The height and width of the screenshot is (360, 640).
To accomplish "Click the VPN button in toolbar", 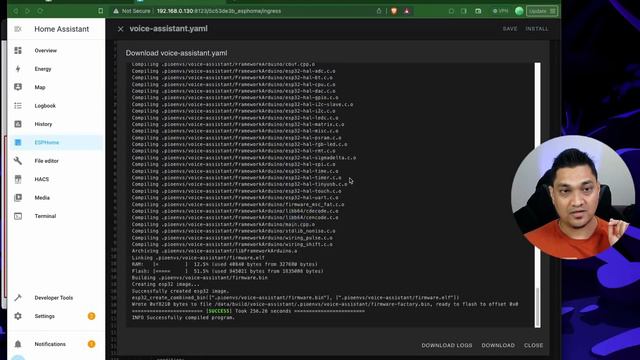I will (500, 11).
